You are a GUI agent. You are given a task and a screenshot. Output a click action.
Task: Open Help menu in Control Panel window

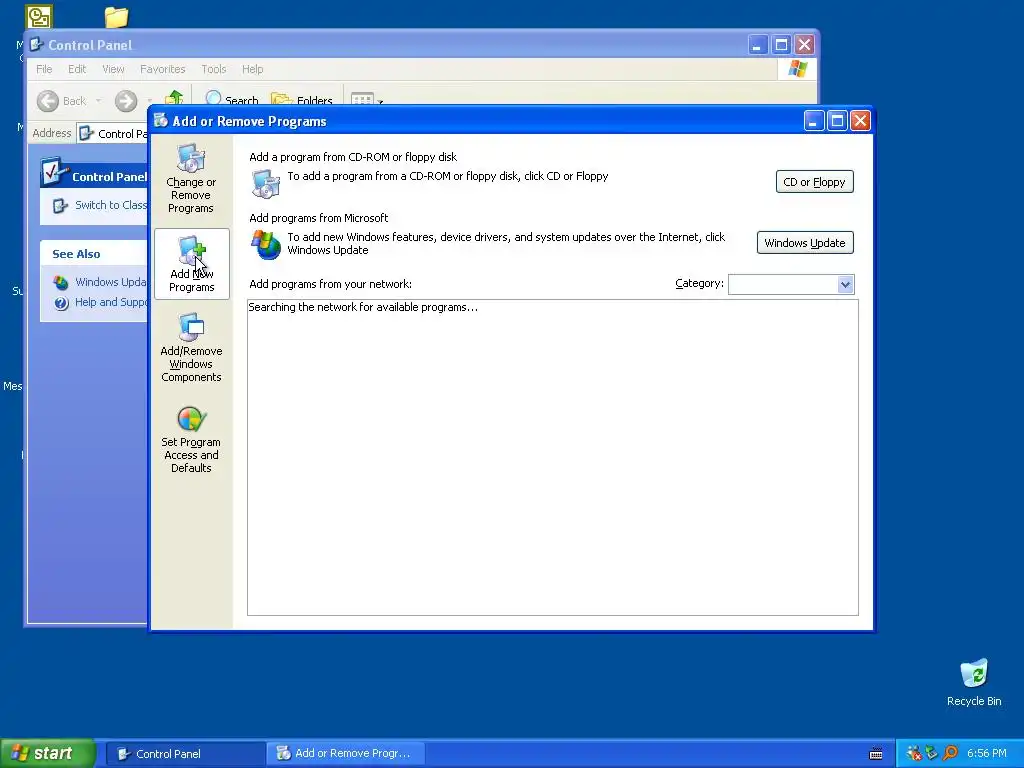253,69
